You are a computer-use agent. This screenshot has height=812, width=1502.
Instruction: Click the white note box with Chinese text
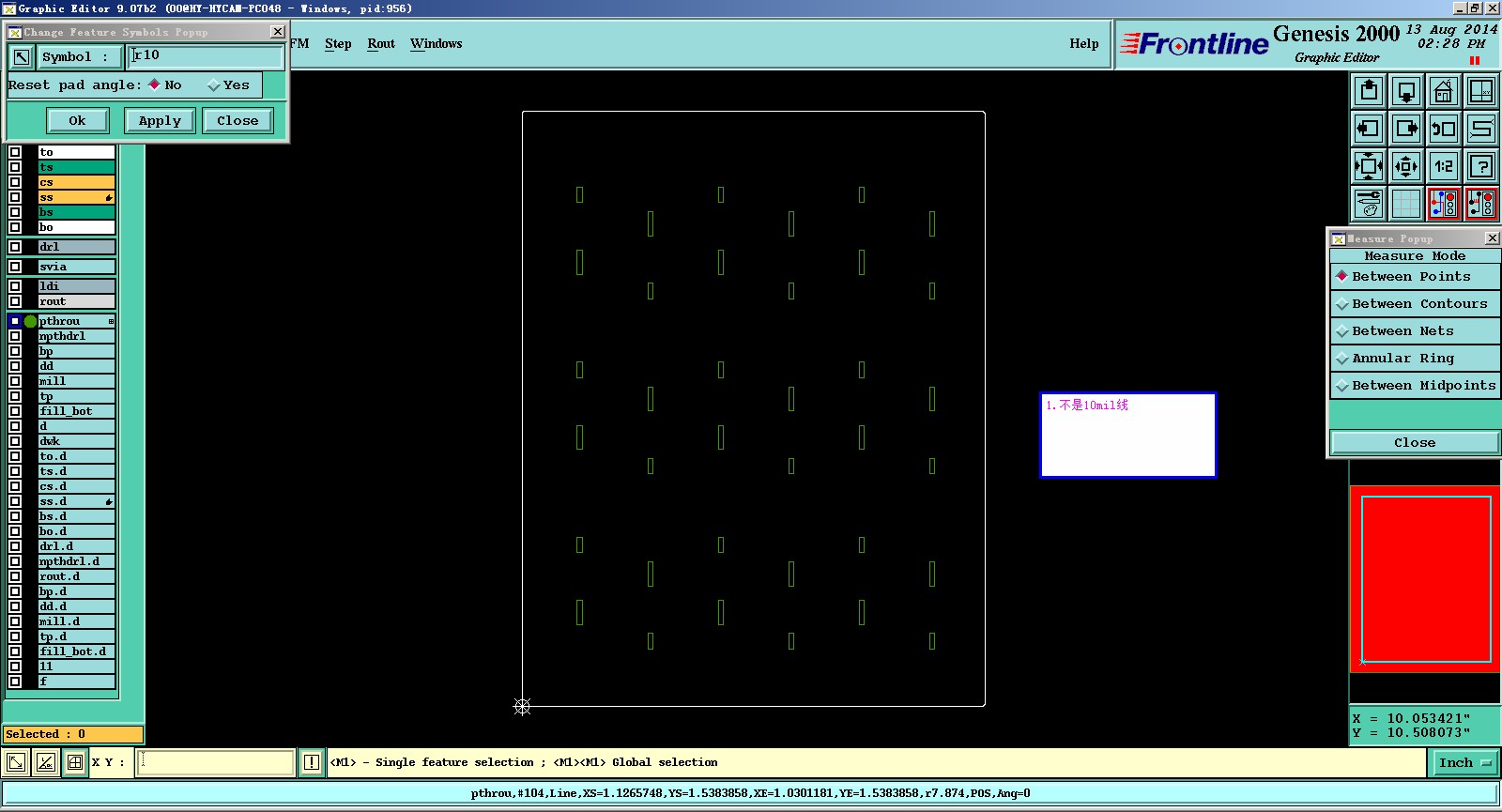(x=1128, y=435)
